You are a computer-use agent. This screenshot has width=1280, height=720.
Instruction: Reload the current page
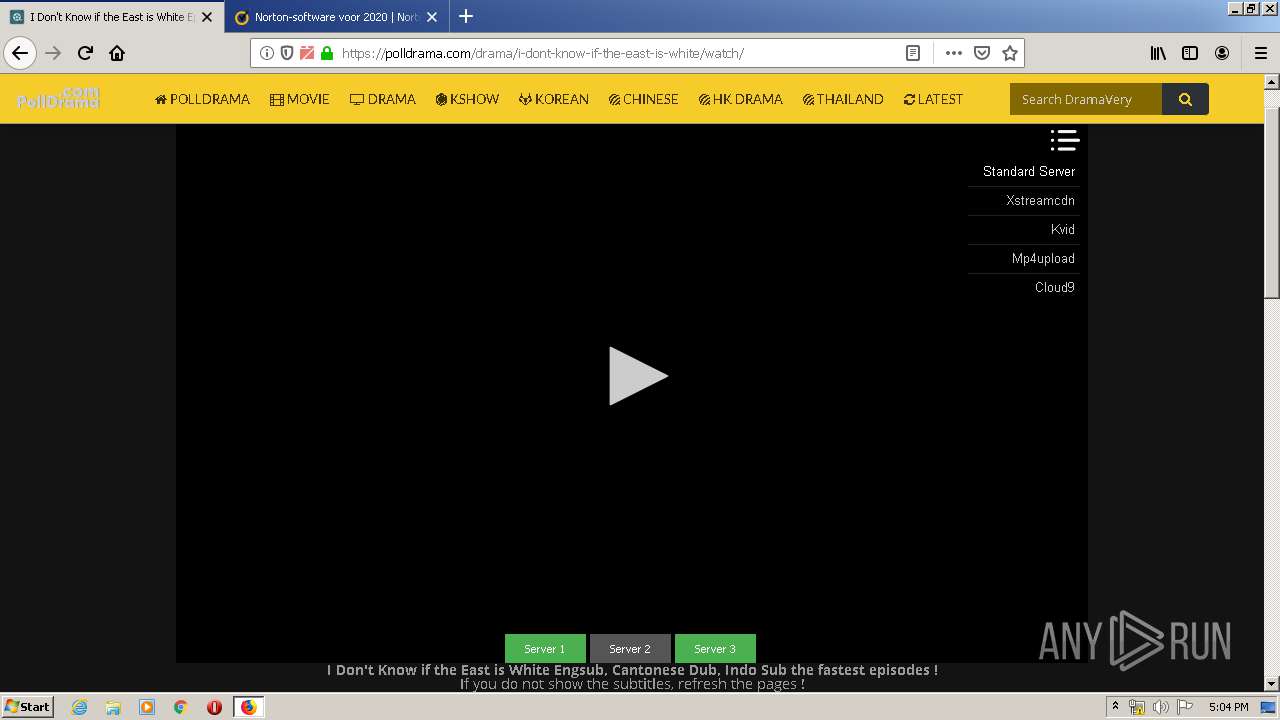[85, 53]
